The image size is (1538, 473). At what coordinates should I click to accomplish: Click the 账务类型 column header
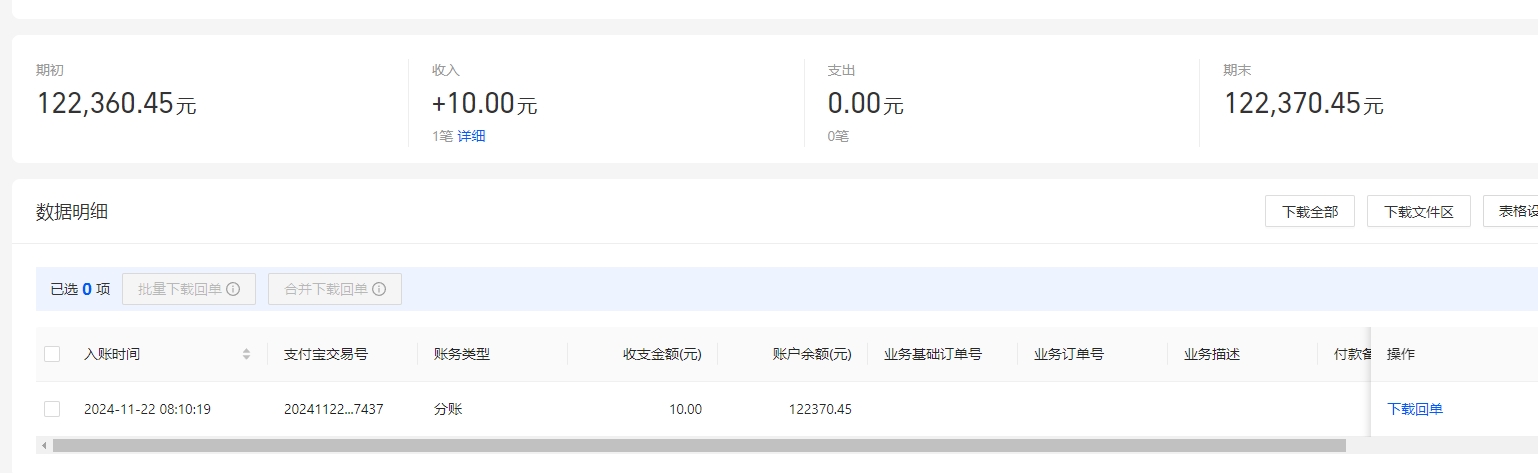coord(462,354)
